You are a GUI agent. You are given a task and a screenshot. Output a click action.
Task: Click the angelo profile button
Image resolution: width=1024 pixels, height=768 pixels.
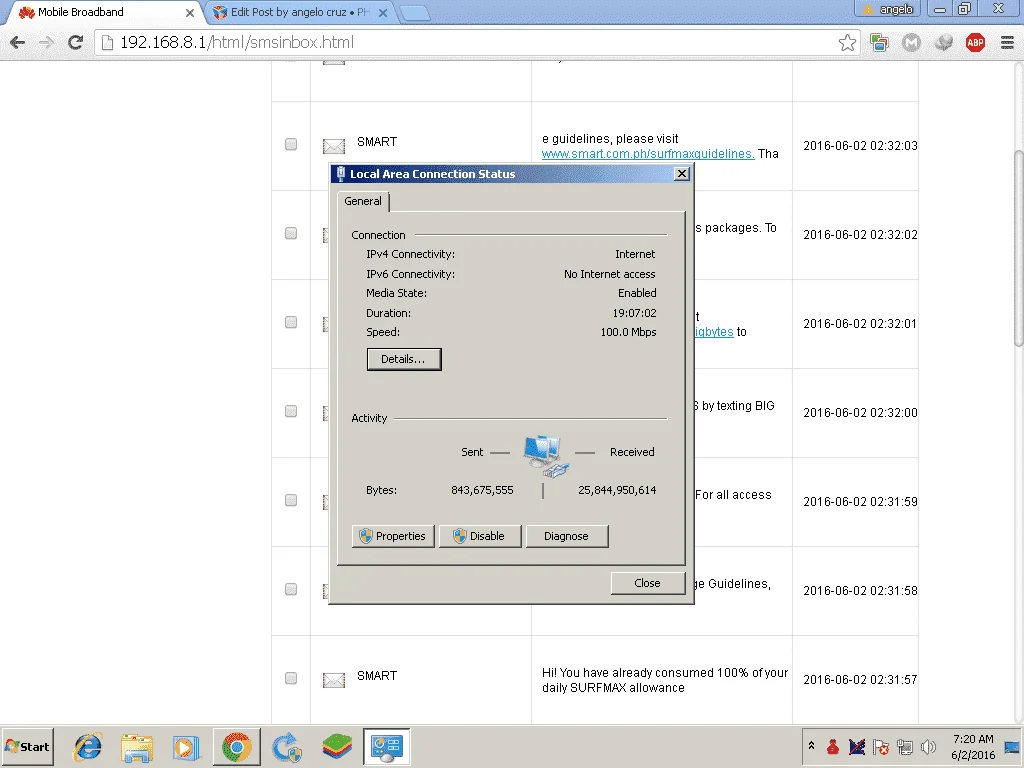[887, 9]
